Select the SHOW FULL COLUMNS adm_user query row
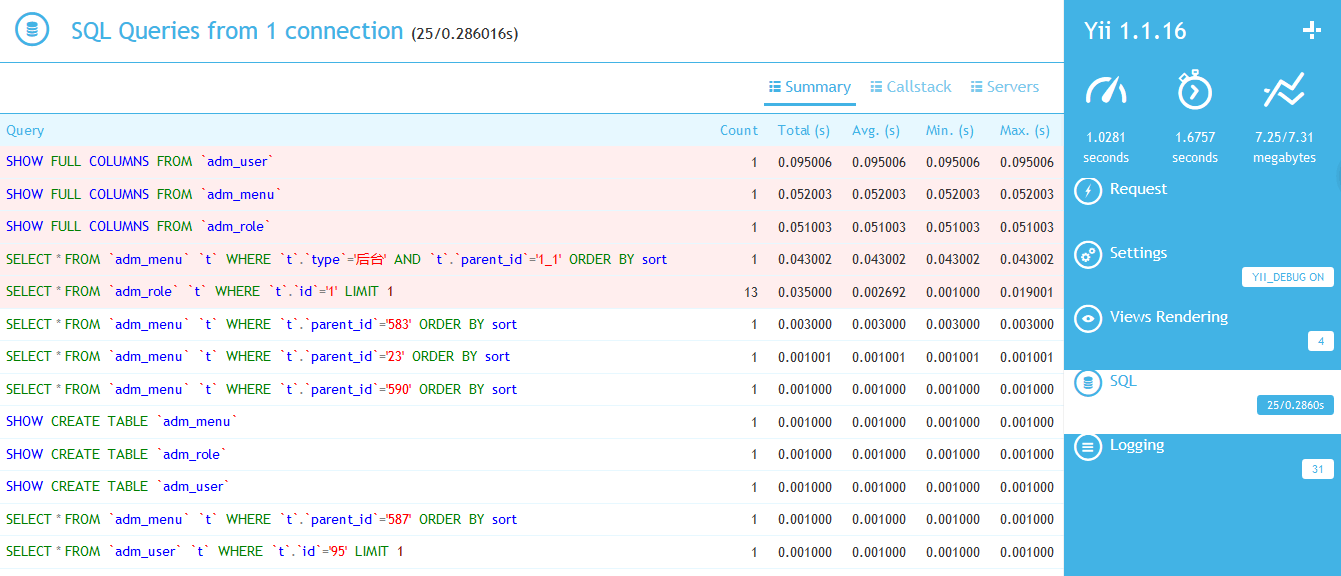 click(140, 162)
